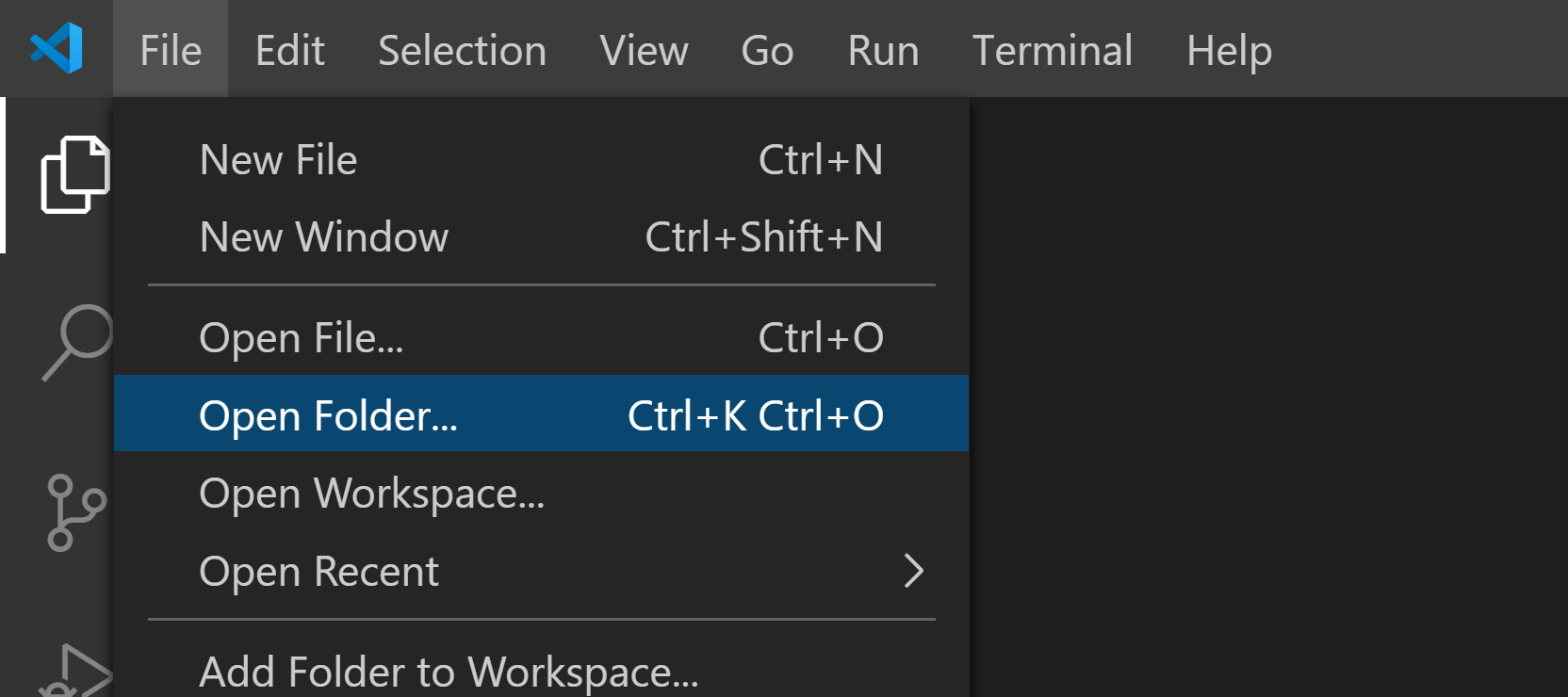Click Open File... menu entry
This screenshot has height=697, width=1568.
coord(302,338)
